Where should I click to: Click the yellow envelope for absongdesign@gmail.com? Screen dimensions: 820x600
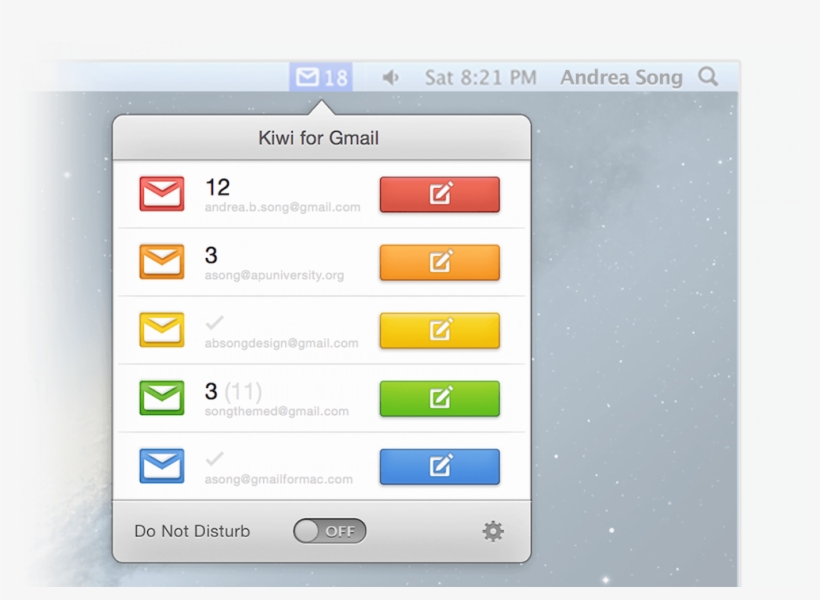coord(163,330)
